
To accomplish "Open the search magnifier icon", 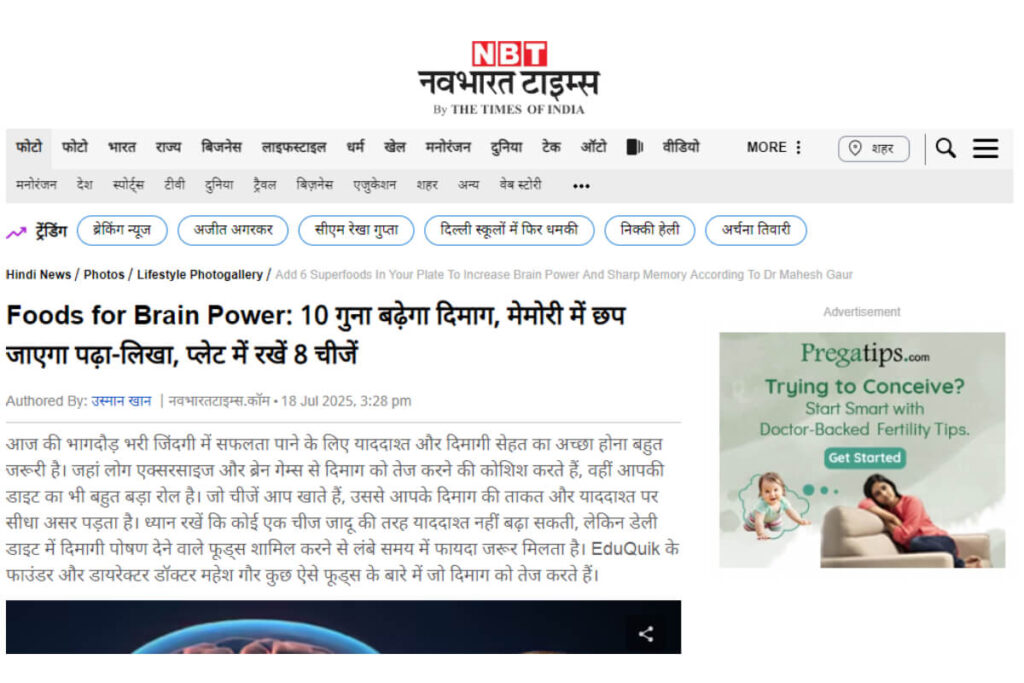I will click(x=945, y=148).
